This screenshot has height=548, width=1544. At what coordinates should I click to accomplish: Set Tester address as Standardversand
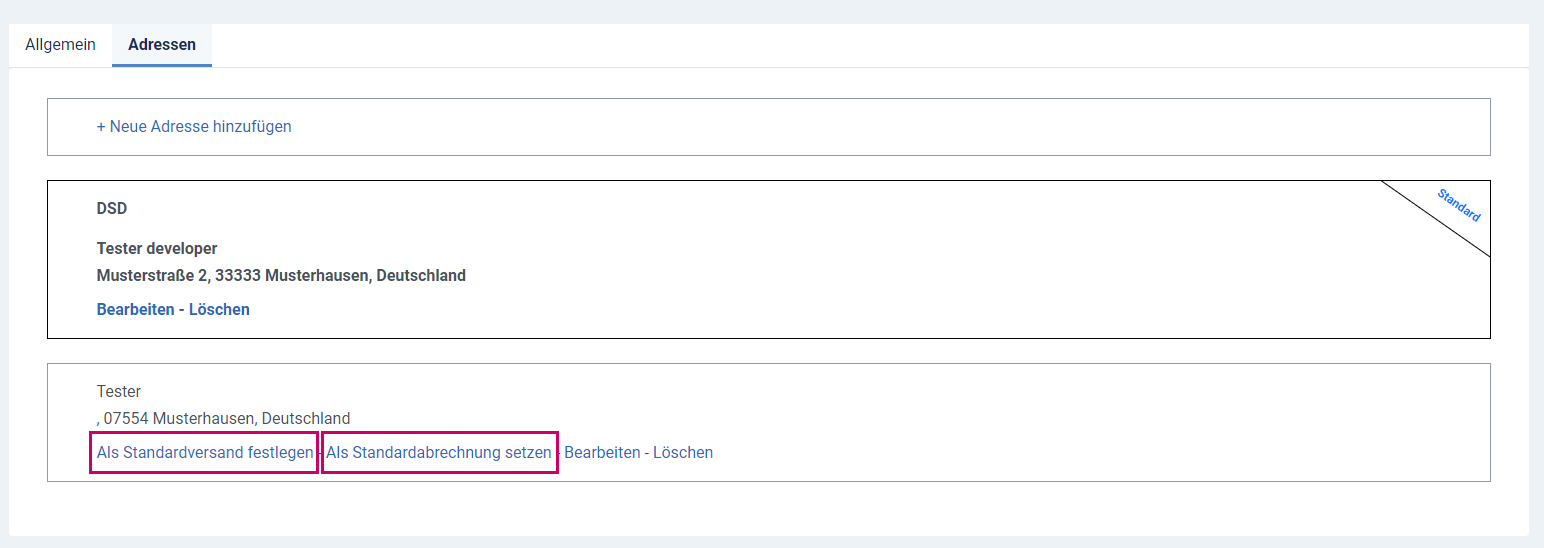pos(205,452)
